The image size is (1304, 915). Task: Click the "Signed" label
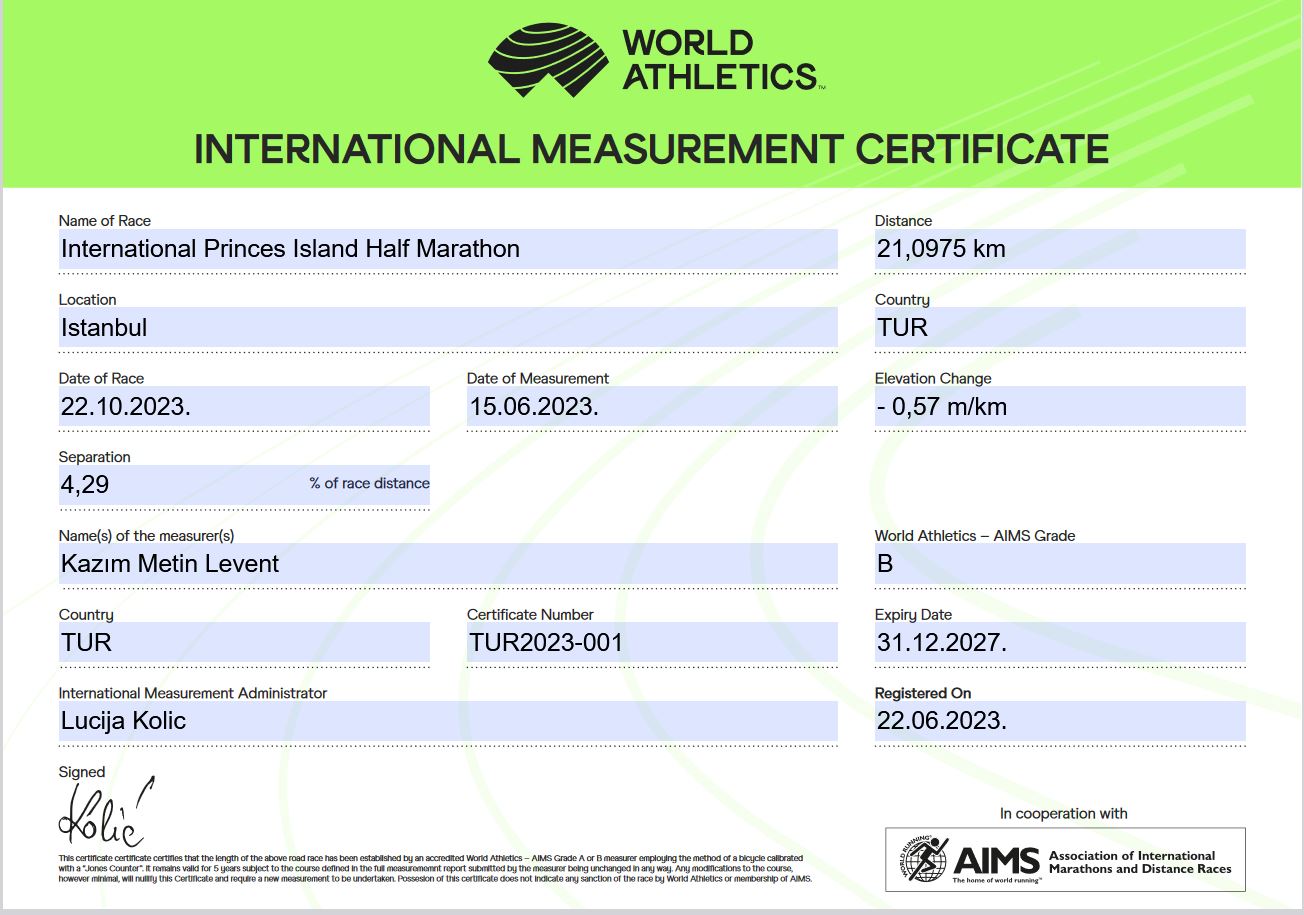pos(82,772)
